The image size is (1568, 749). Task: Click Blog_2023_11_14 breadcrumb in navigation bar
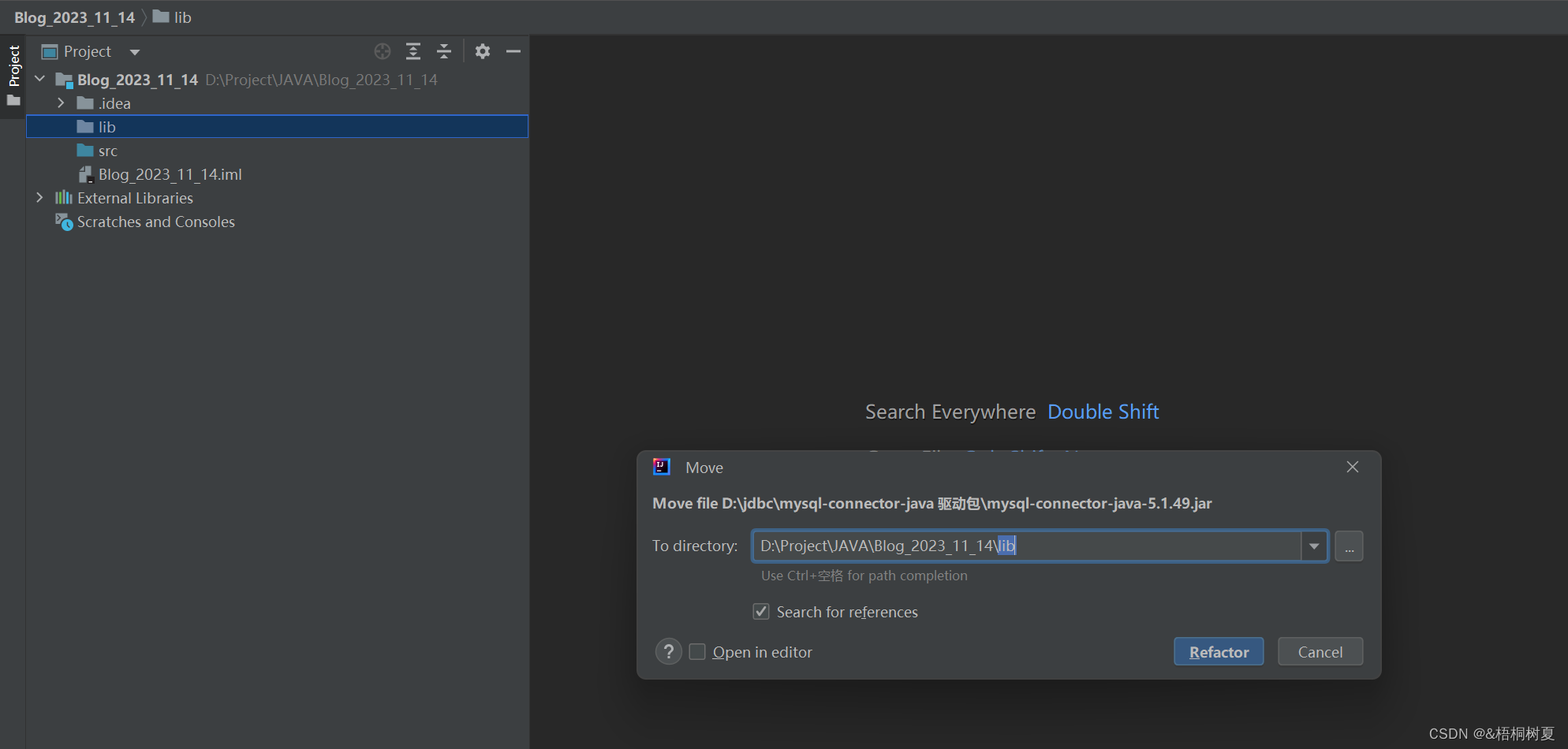click(74, 17)
